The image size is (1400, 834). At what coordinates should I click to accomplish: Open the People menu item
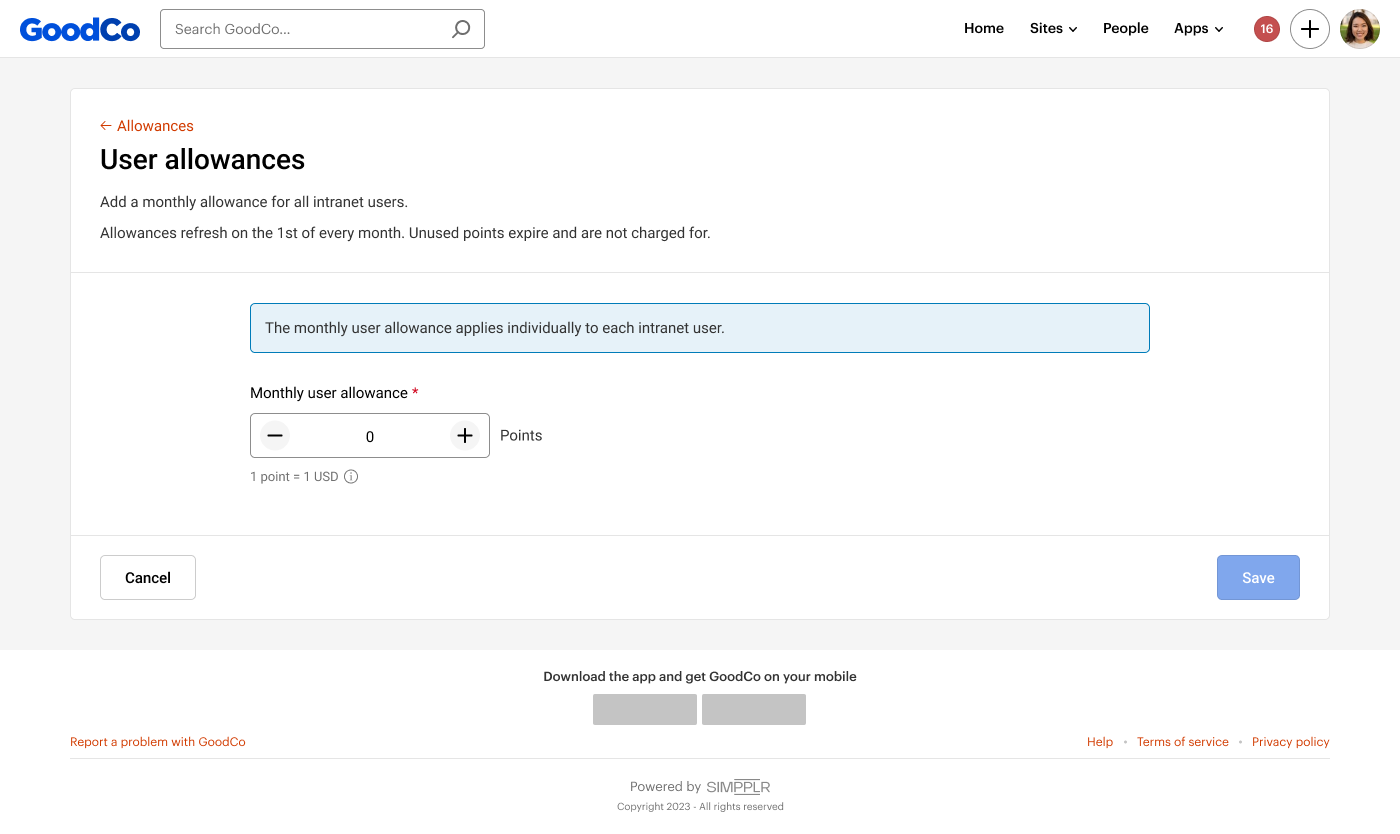pos(1125,29)
